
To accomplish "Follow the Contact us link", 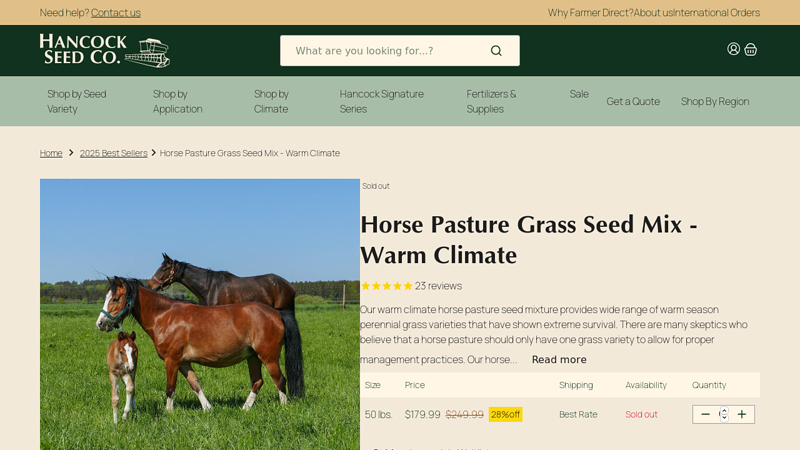I will pyautogui.click(x=116, y=13).
